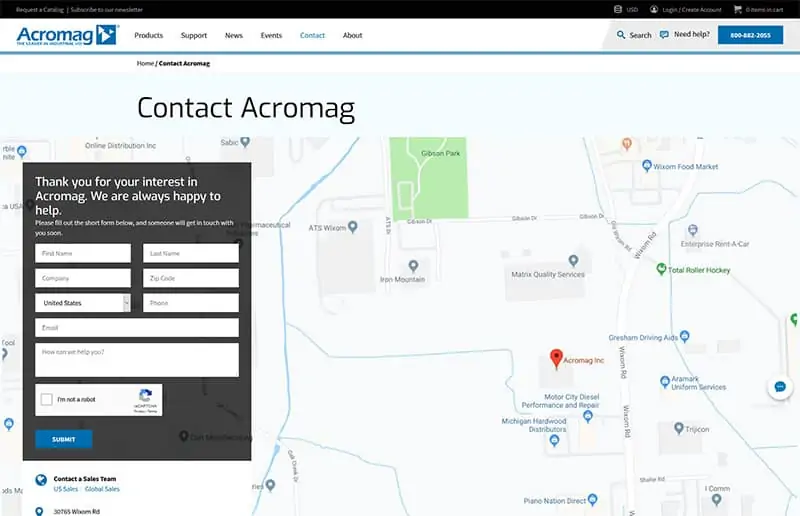Click the Need help? label
Viewport: 800px width, 516px height.
click(x=692, y=34)
